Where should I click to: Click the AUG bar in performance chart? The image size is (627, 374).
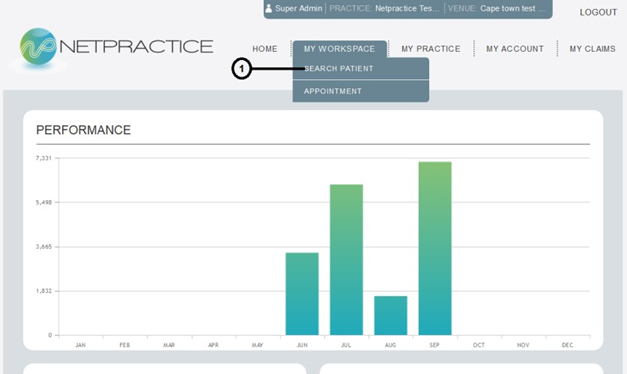coord(391,315)
